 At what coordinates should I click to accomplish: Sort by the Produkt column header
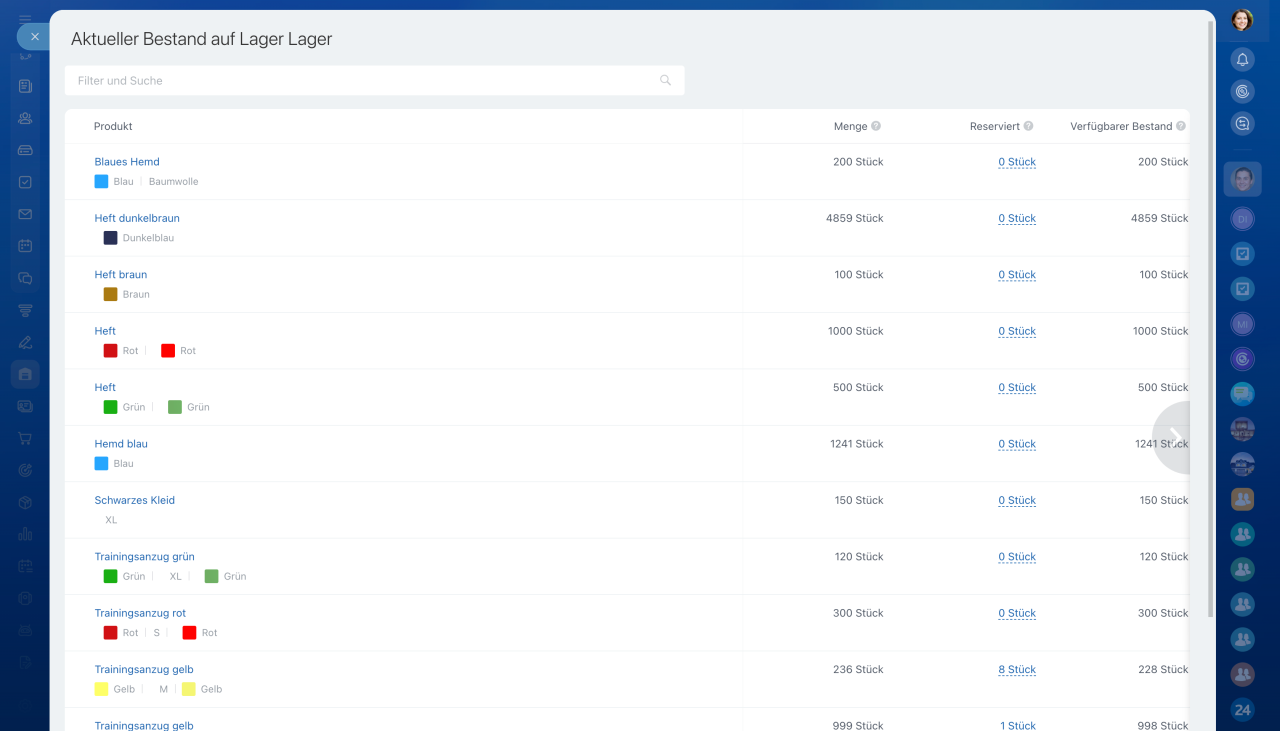tap(113, 127)
